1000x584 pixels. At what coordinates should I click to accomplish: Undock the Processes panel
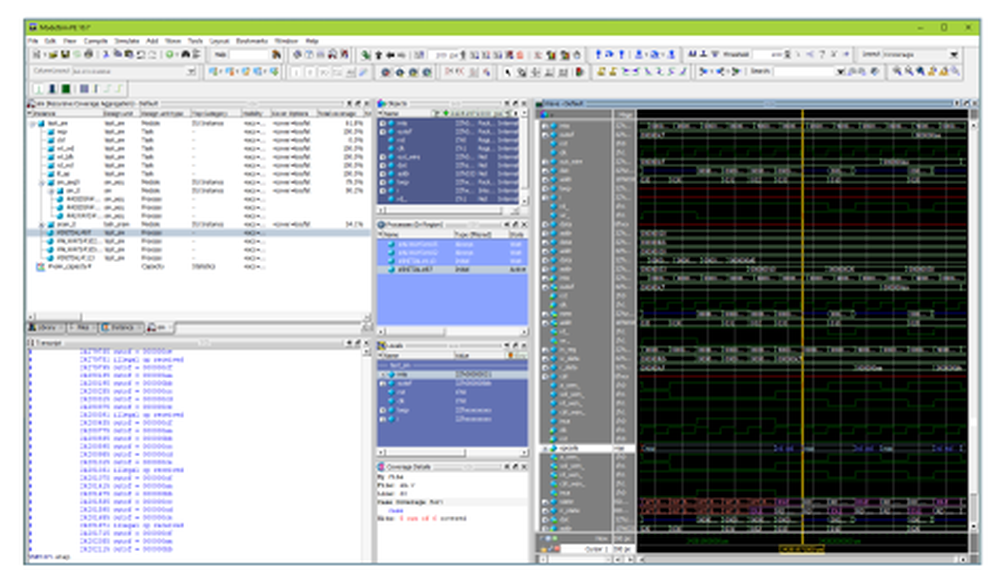point(515,225)
